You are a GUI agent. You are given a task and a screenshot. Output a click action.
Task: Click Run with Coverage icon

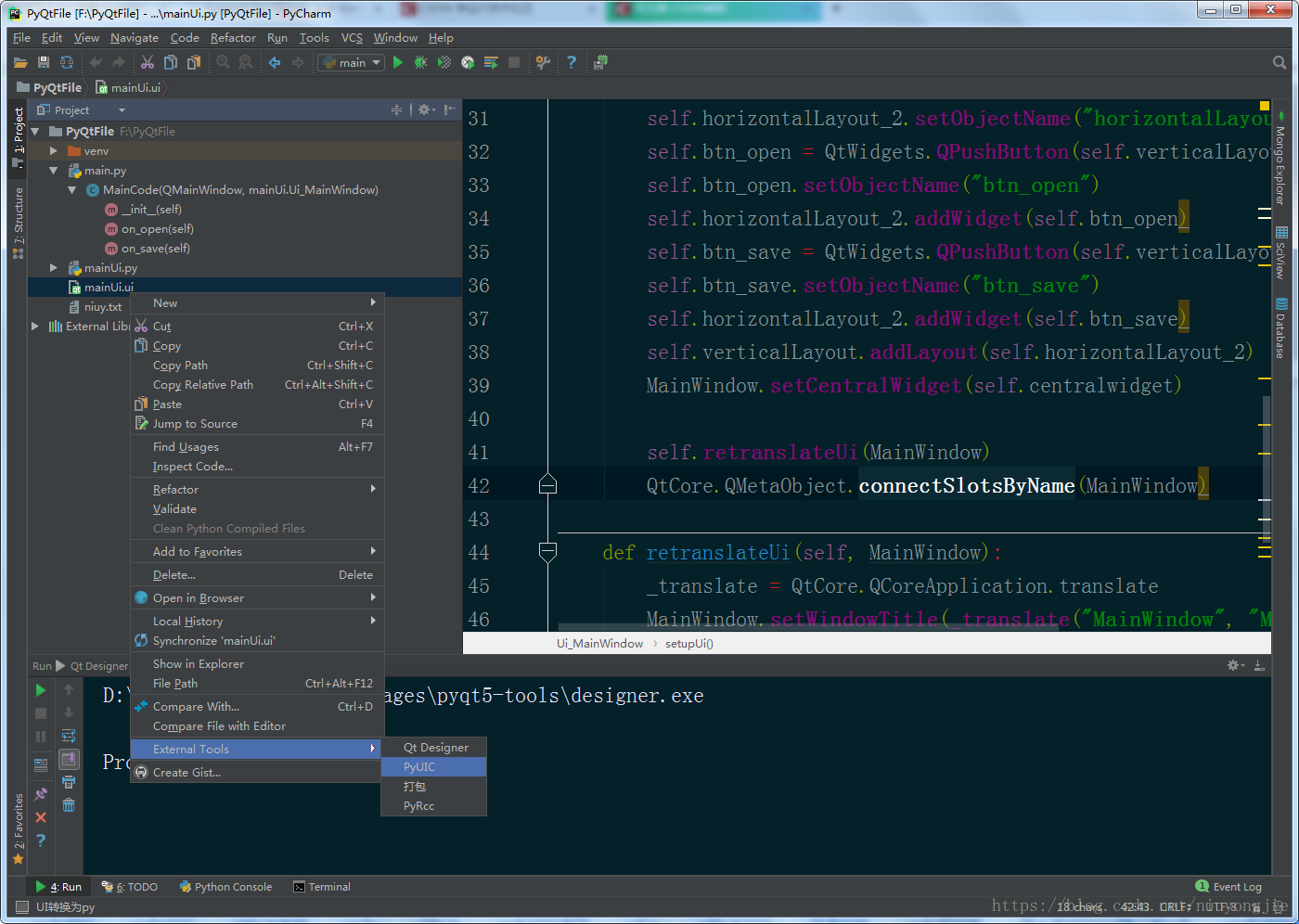click(x=444, y=62)
